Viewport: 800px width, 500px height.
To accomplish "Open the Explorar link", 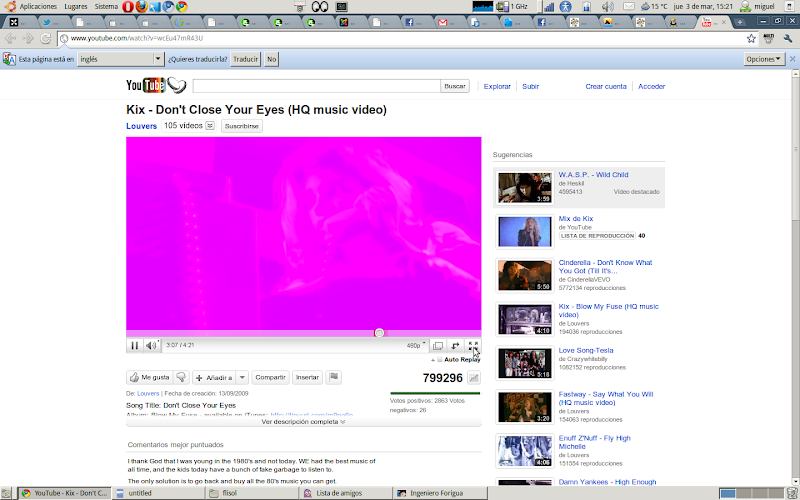I will (497, 87).
